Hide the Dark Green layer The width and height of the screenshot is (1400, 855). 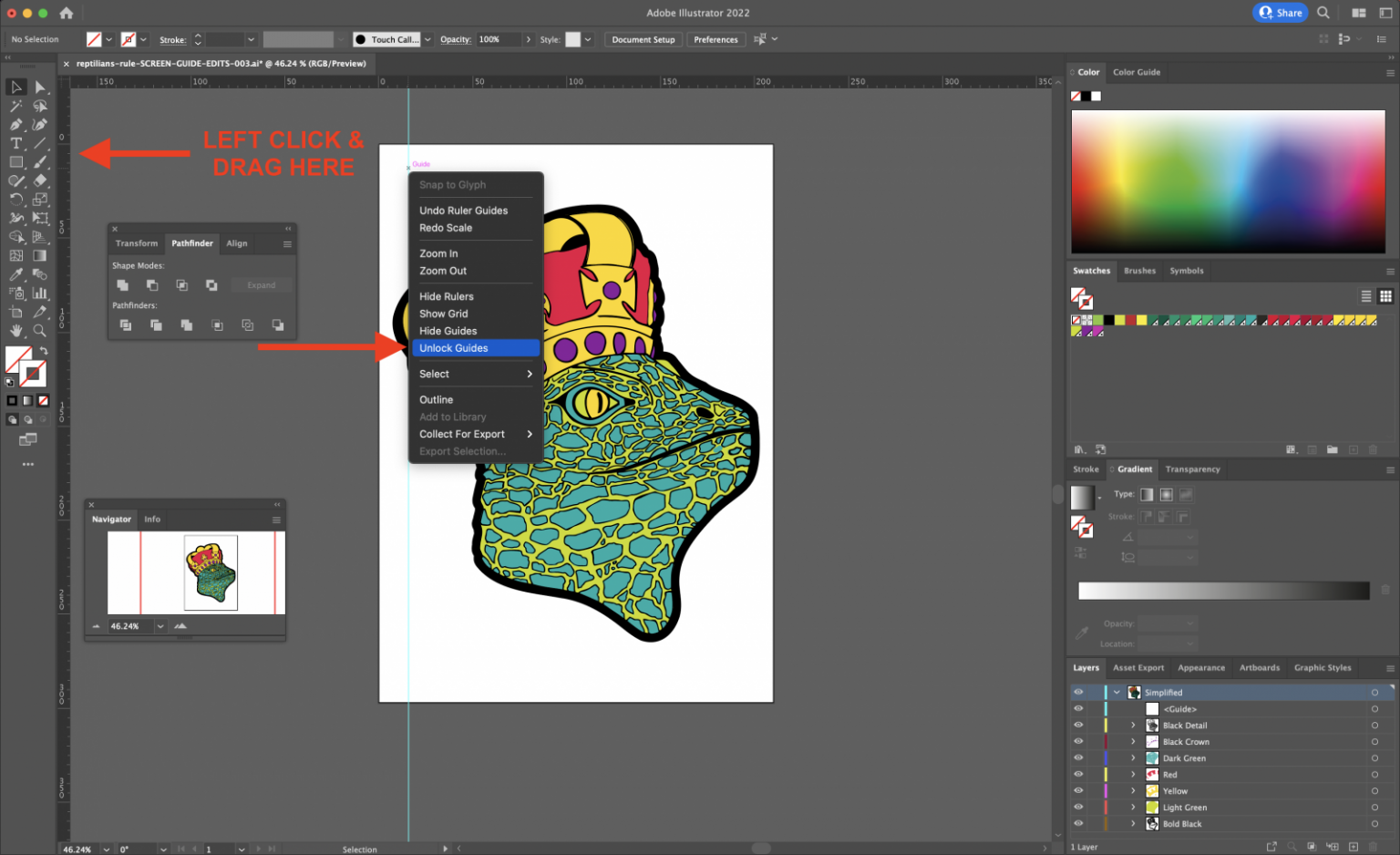tap(1078, 757)
